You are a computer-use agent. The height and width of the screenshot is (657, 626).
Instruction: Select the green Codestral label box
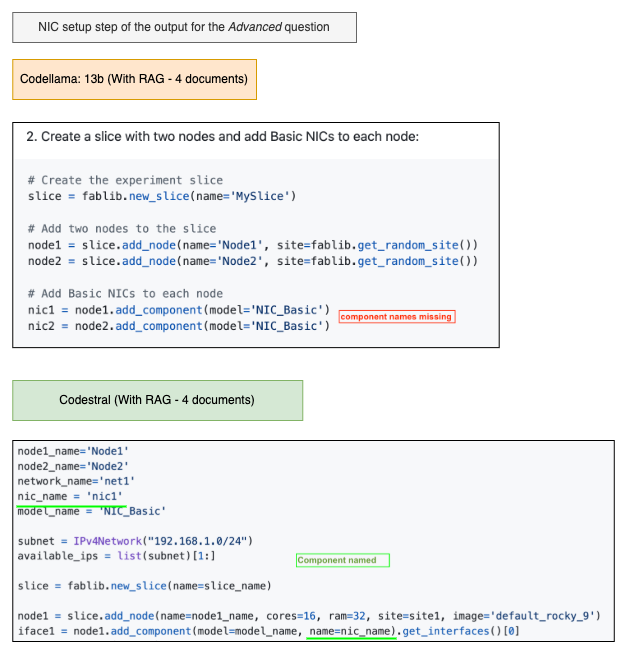pos(157,400)
